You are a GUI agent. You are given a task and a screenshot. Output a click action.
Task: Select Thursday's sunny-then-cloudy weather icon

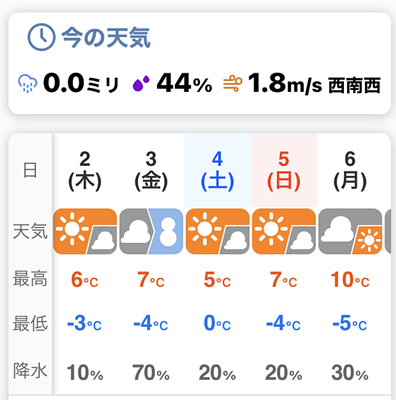point(85,231)
